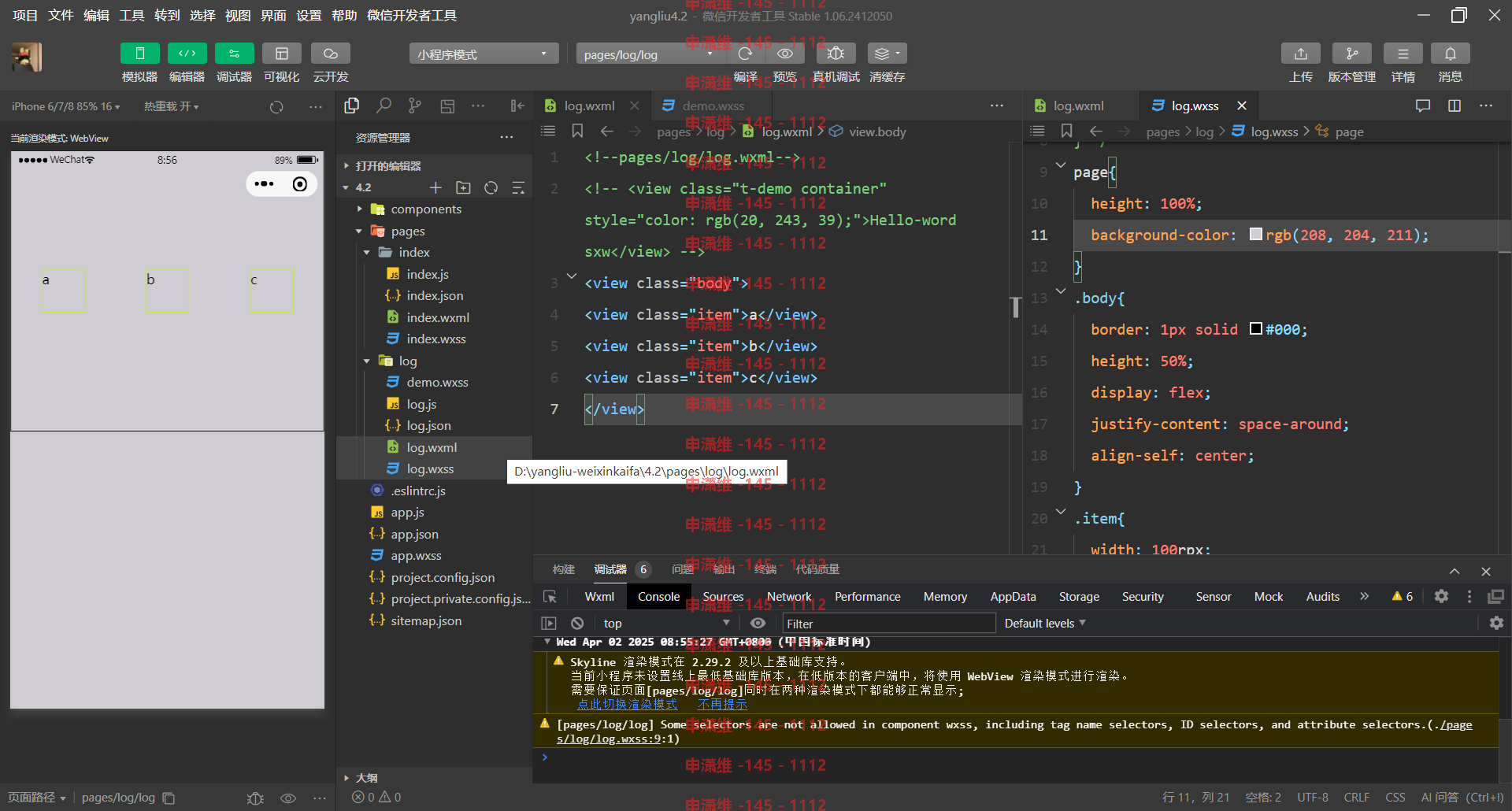Open the explorer files icon

352,106
